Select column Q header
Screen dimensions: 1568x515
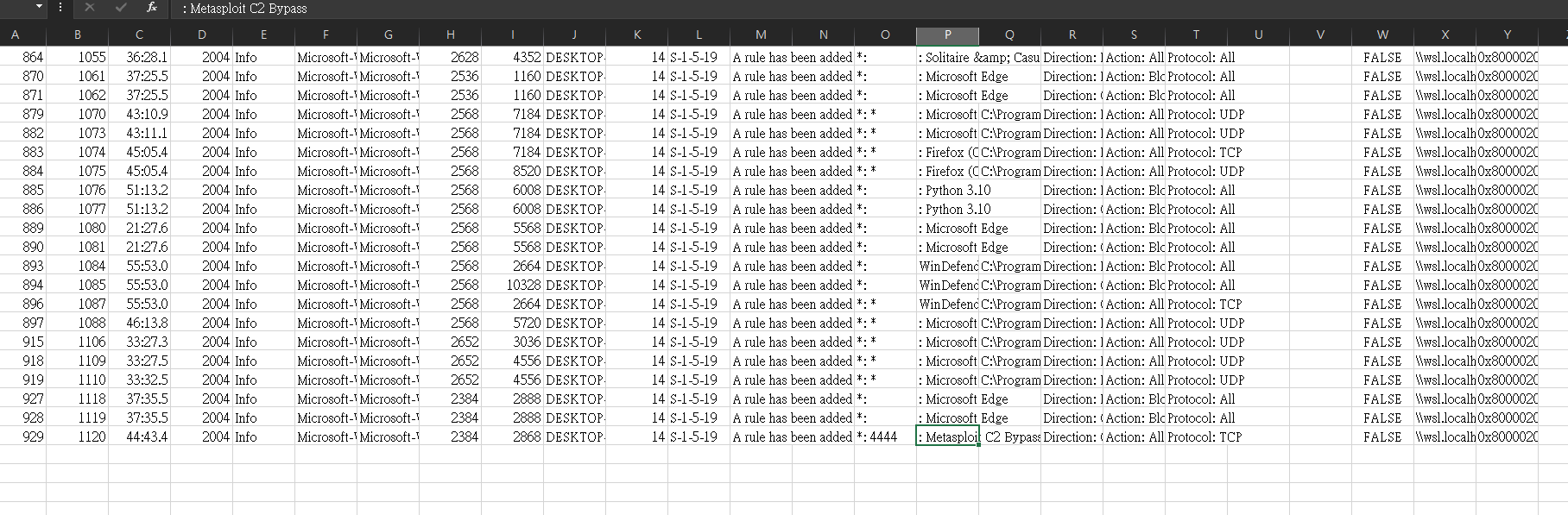(x=1010, y=35)
